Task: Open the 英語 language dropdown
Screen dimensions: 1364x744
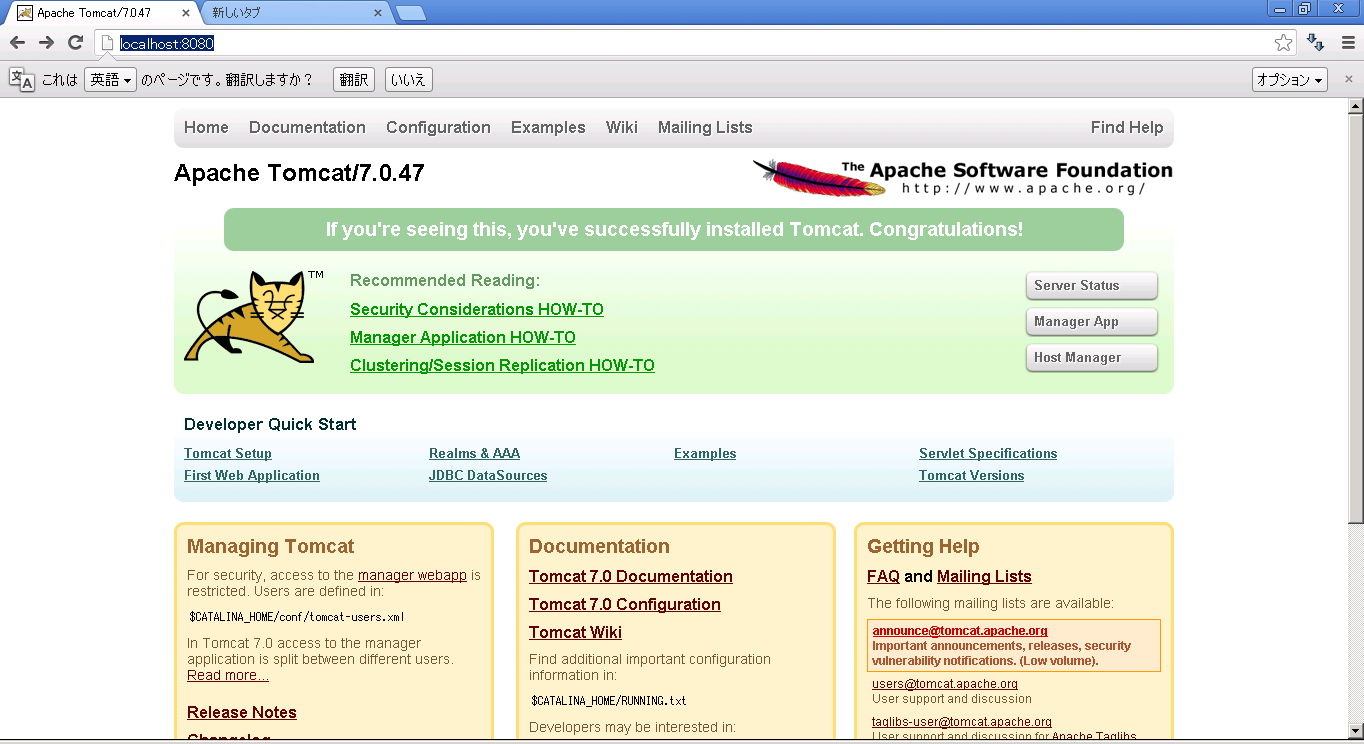Action: (110, 80)
